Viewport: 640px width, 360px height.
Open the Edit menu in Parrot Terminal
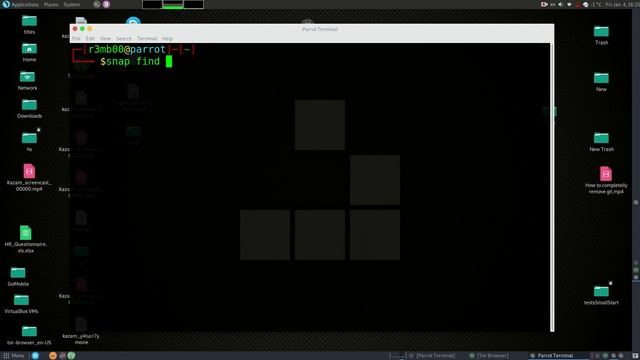[90, 38]
